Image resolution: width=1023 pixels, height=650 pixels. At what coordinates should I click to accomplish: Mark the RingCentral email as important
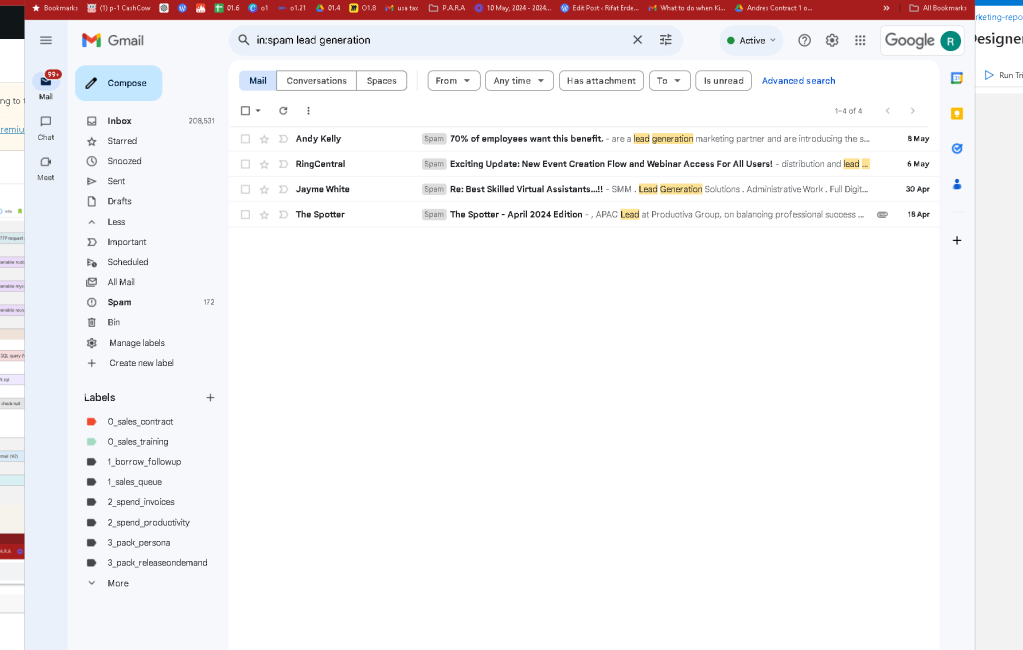(x=283, y=164)
